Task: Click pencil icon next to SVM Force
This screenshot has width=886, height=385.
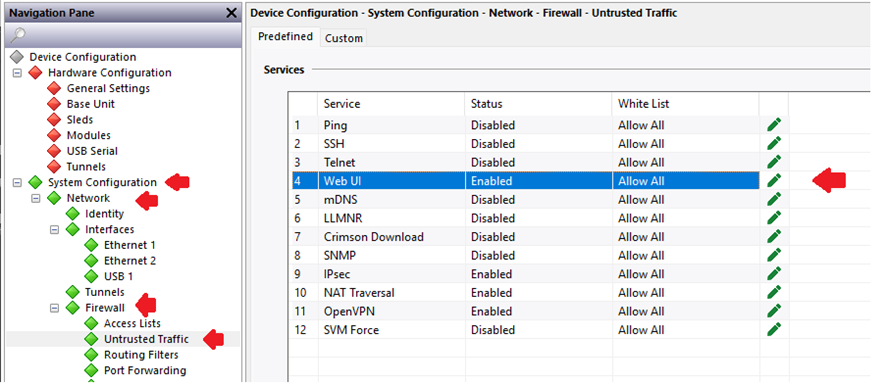Action: coord(774,330)
